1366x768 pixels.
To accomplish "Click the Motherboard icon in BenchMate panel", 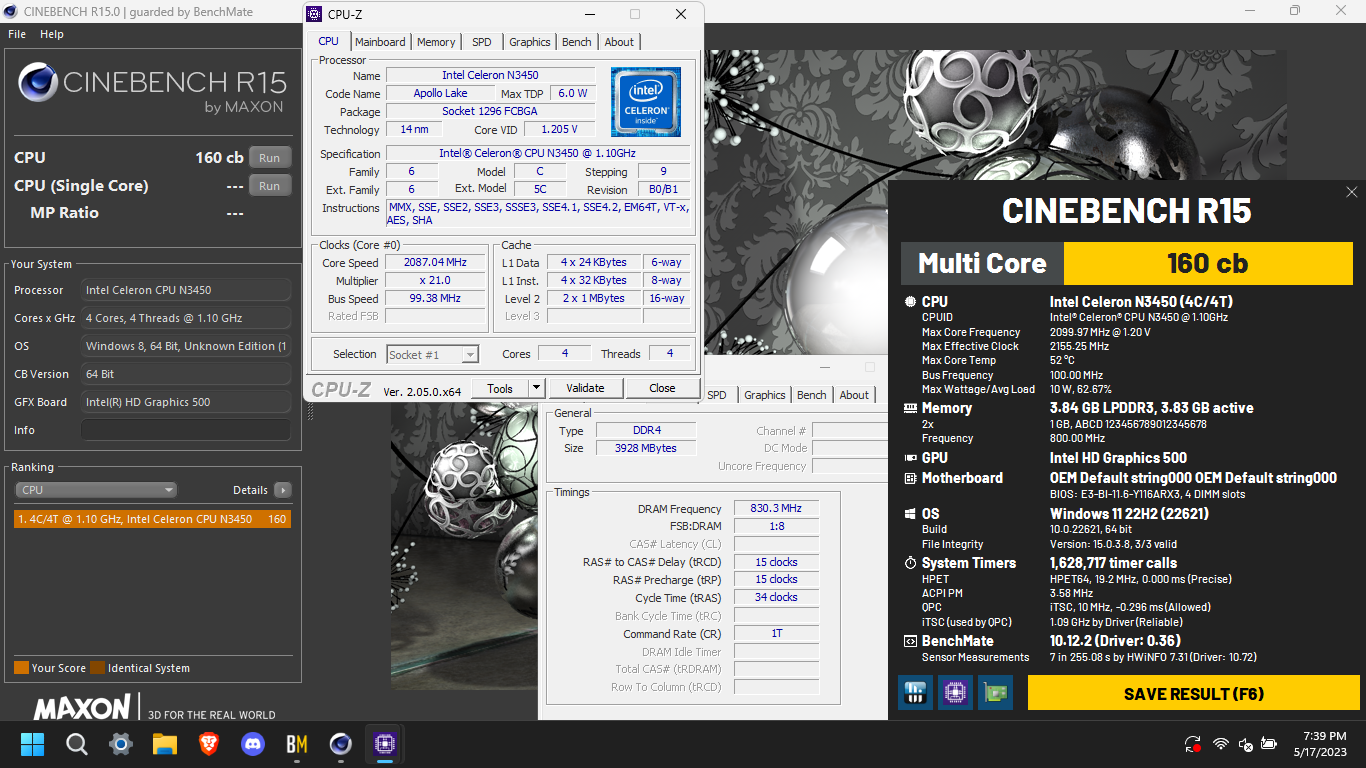I will pyautogui.click(x=910, y=478).
